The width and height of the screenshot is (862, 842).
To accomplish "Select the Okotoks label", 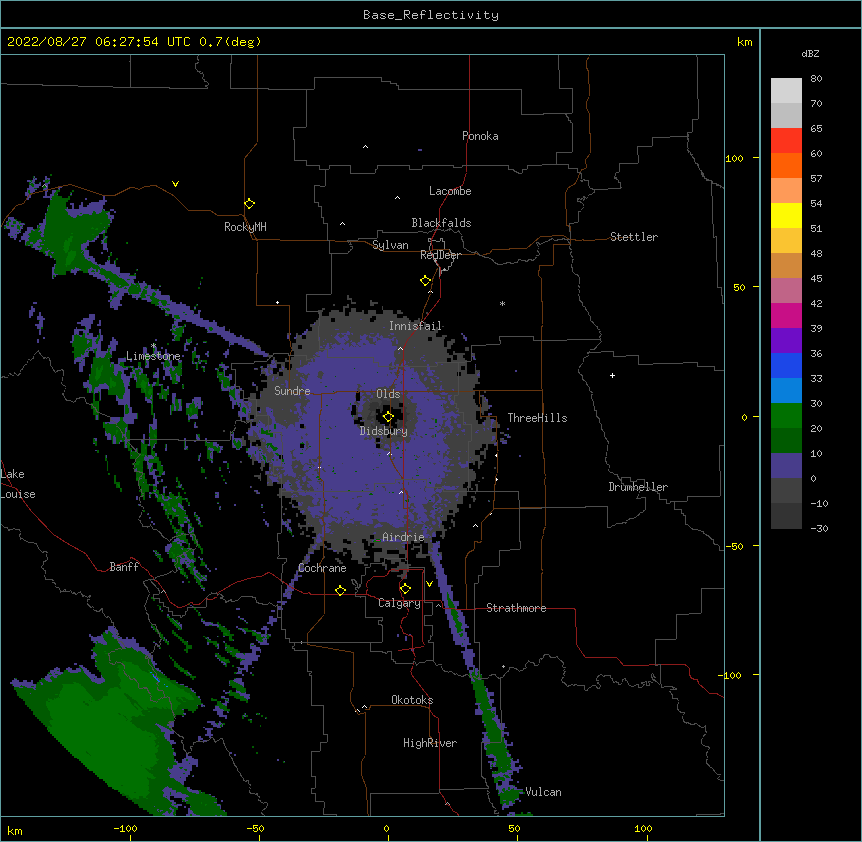I will [x=412, y=700].
